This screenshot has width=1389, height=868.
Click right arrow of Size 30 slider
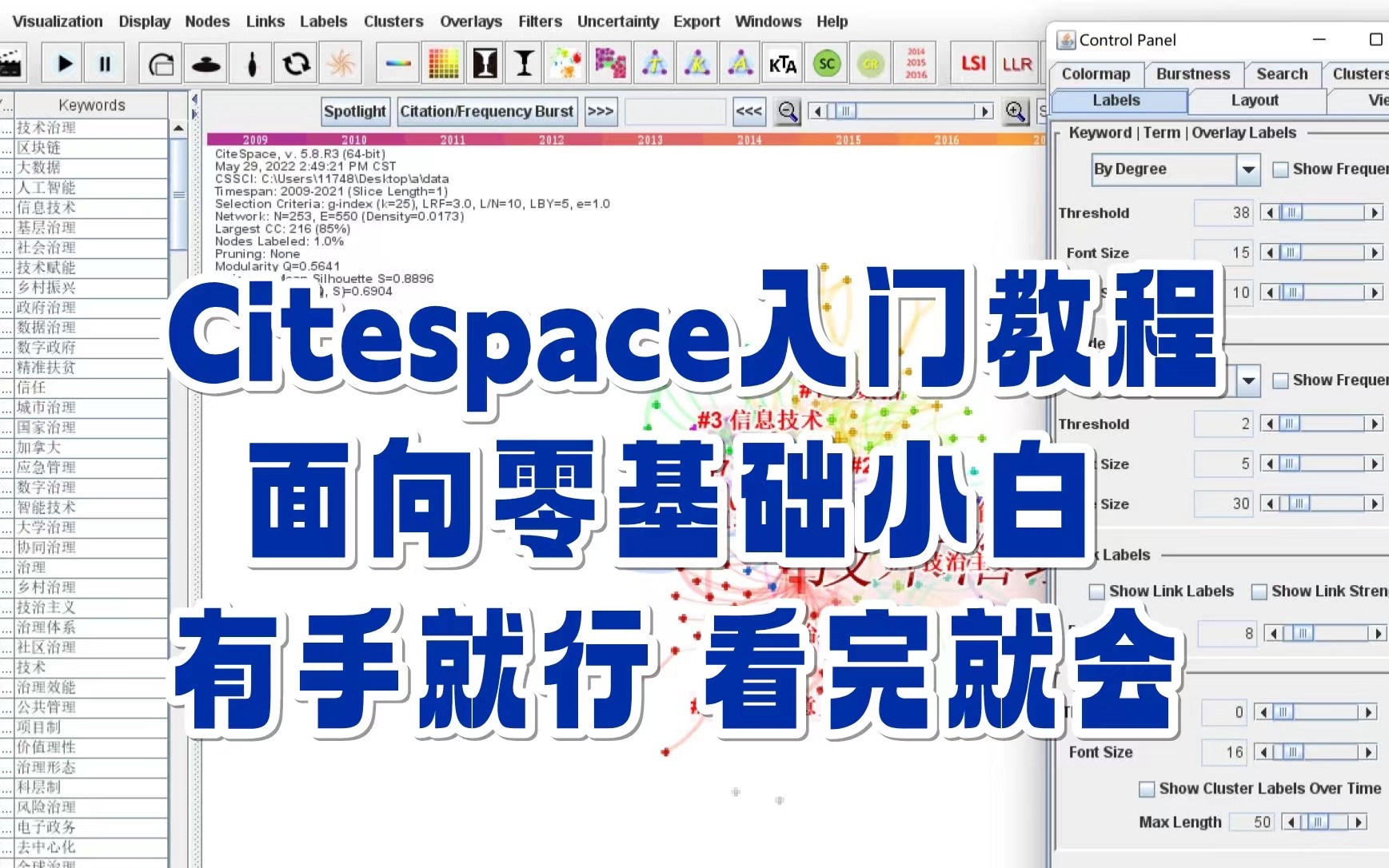tap(1375, 504)
